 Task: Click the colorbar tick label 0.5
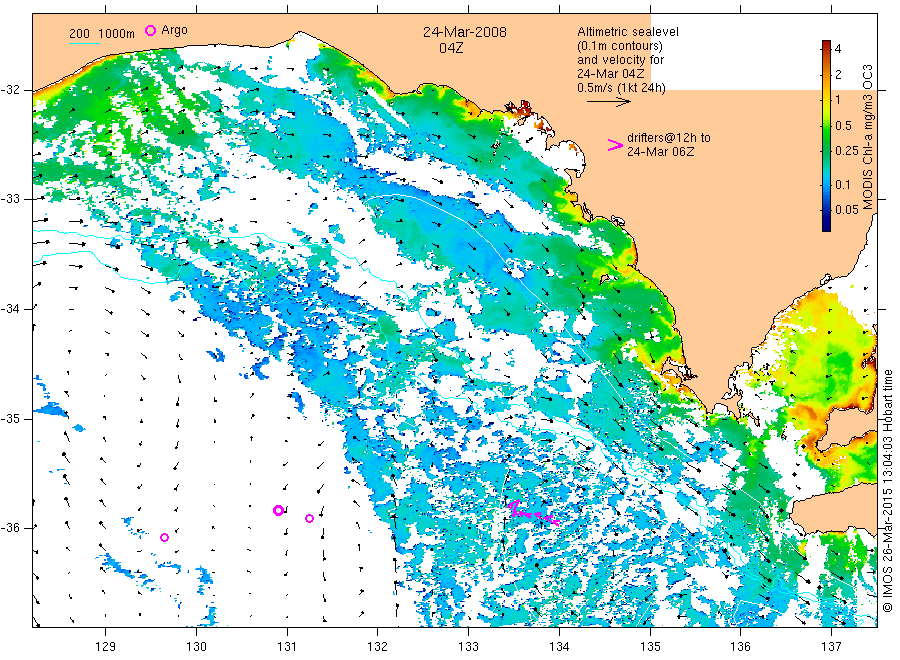pos(844,126)
